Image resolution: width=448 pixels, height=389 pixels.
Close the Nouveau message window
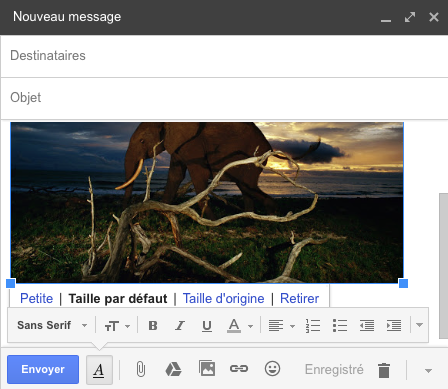434,17
